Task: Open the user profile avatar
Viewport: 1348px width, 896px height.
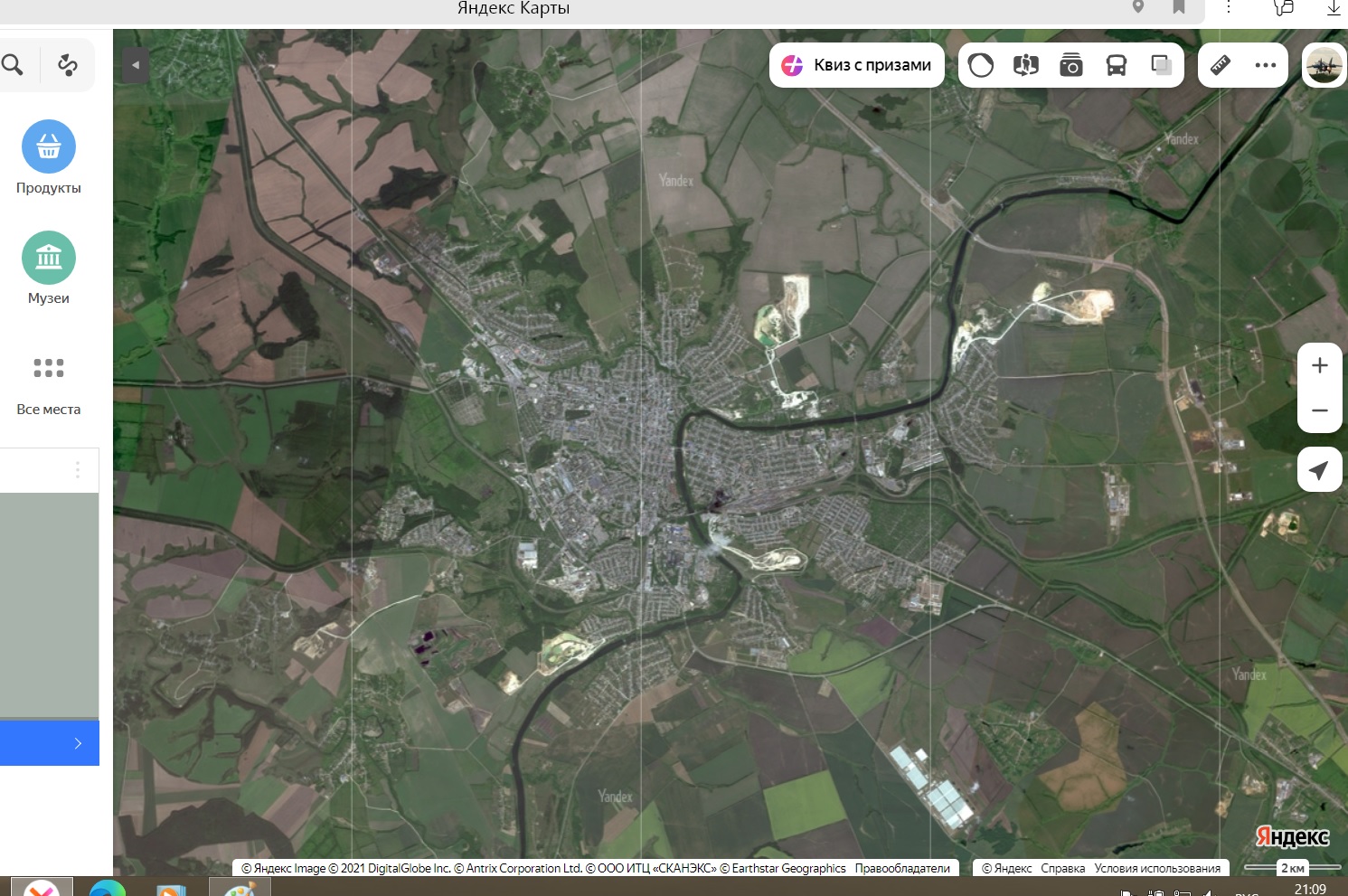Action: tap(1324, 65)
